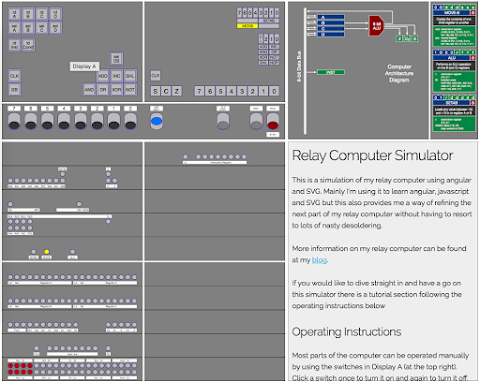The height and width of the screenshot is (382, 480).
Task: Click the 8-bit ALU block in architecture diagram
Action: pos(376,26)
